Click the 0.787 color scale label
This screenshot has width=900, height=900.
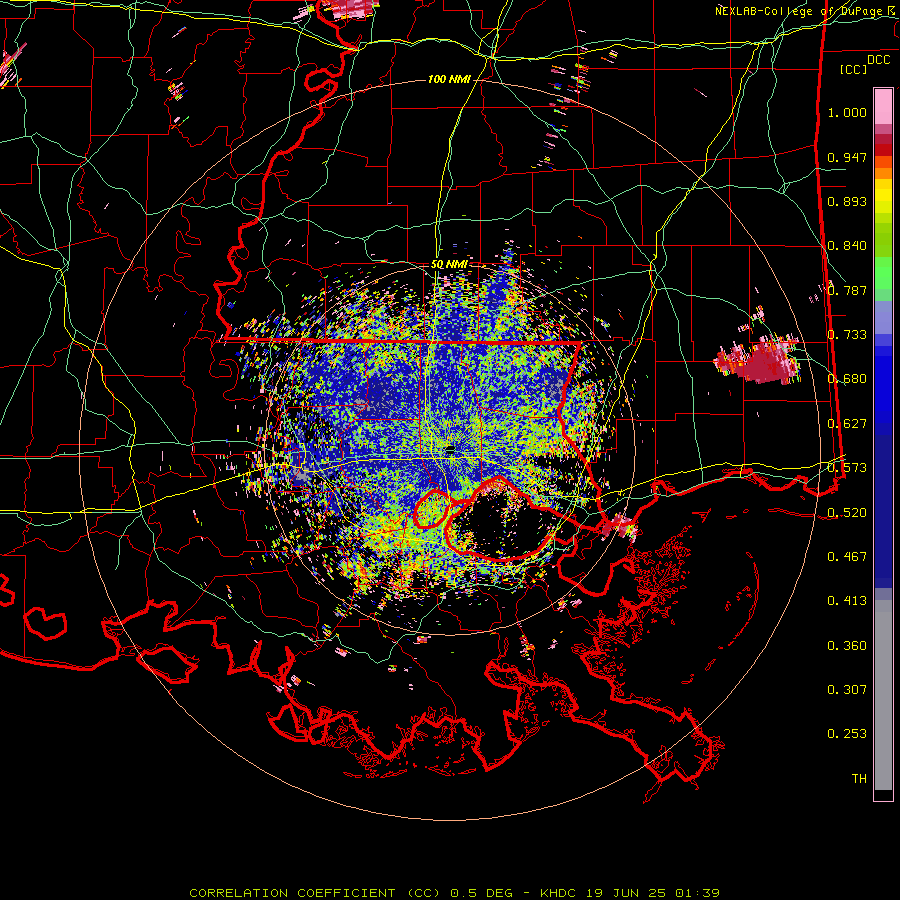[x=847, y=290]
